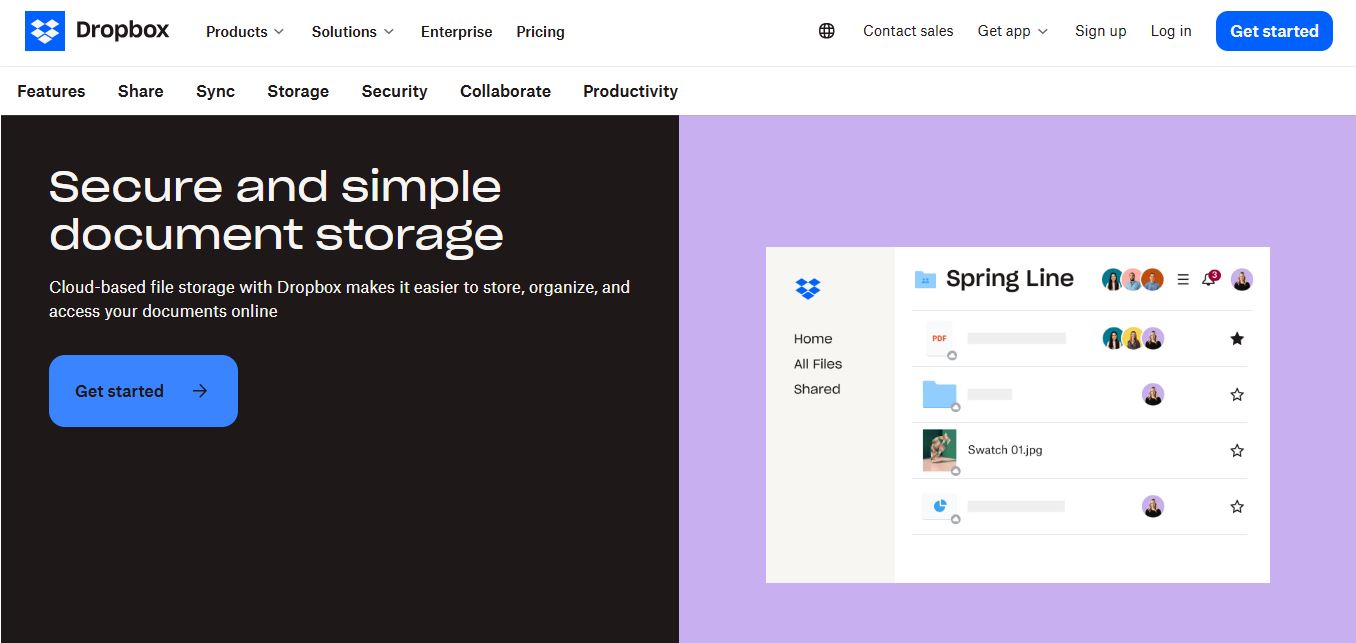Click the Contact sales link

pos(908,31)
